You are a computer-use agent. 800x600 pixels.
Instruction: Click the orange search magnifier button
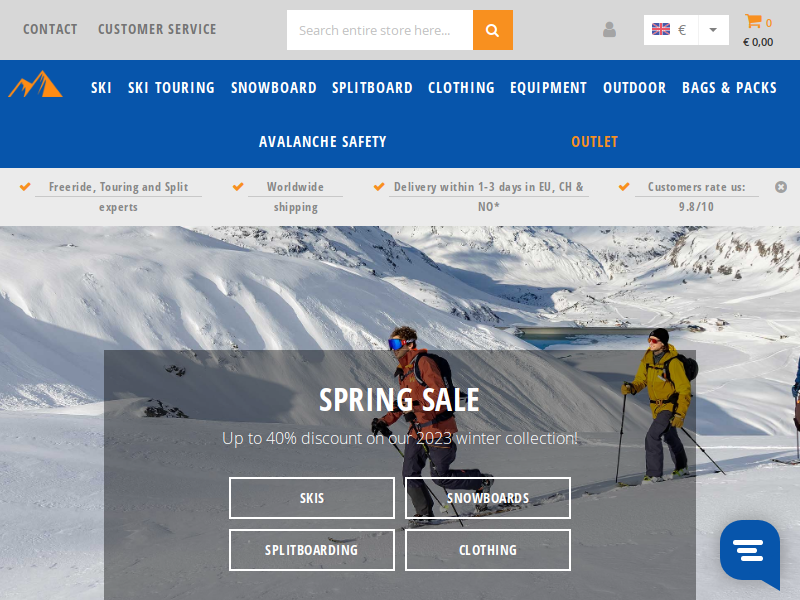tap(492, 30)
